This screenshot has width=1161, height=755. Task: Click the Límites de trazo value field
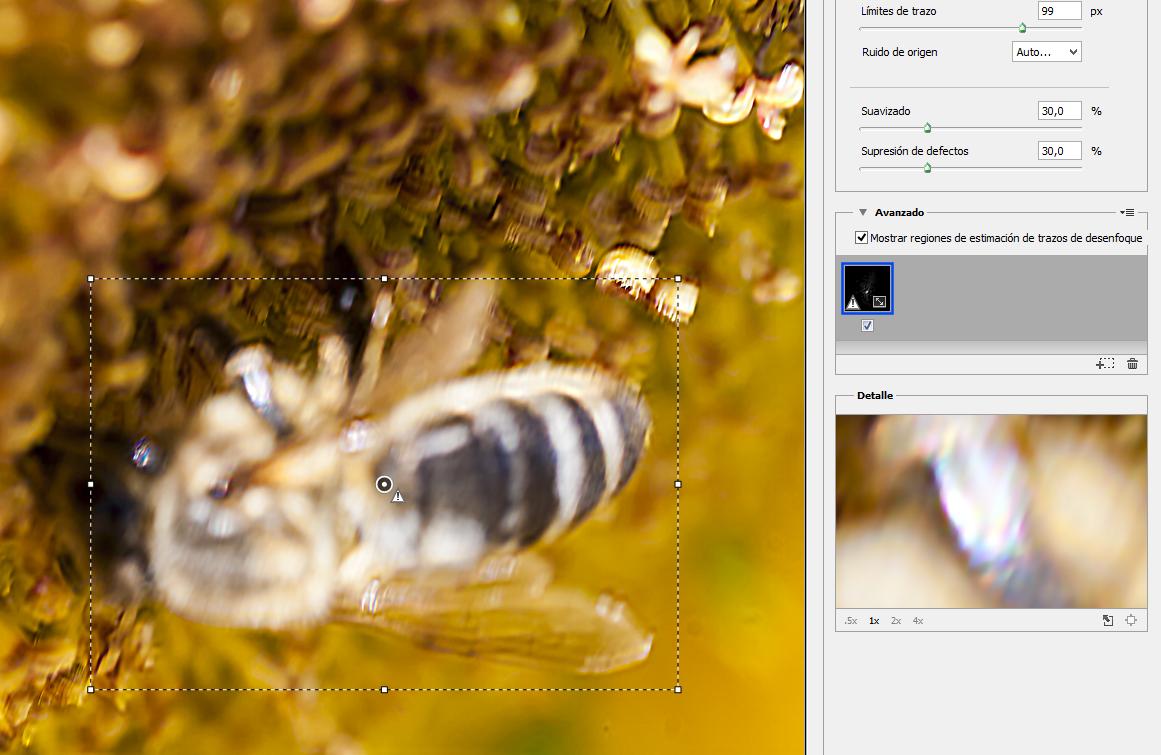[x=1059, y=11]
